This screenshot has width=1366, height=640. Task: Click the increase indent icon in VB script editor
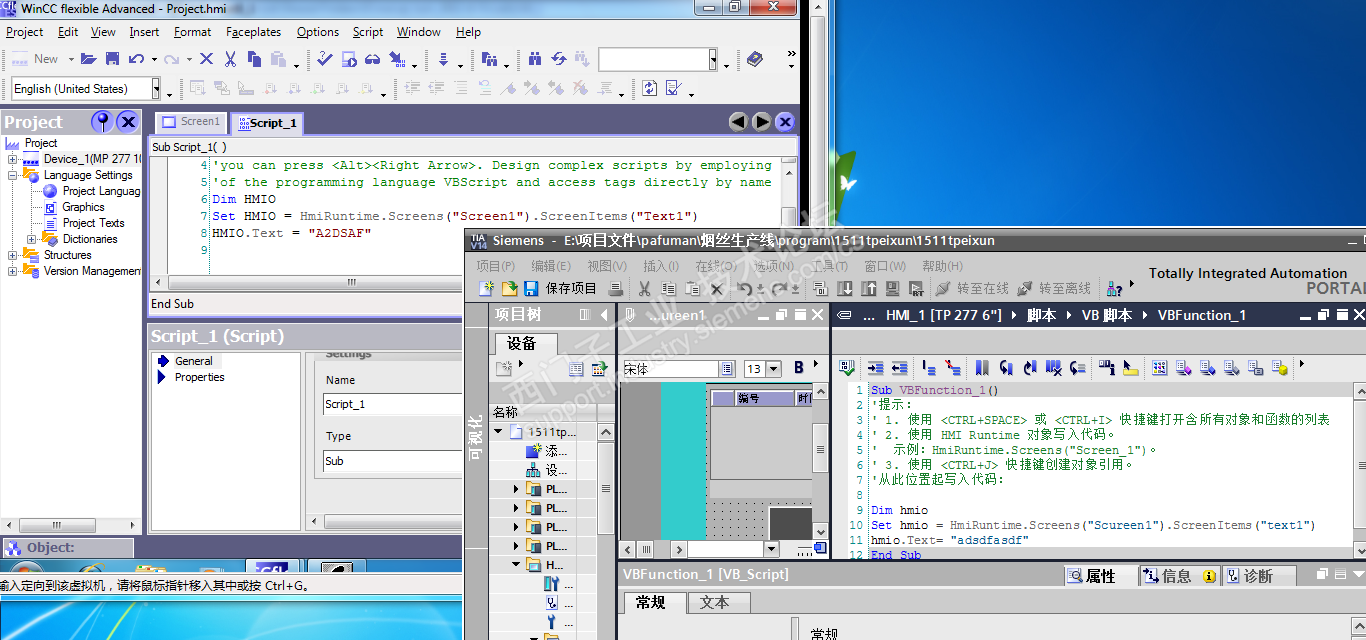tap(875, 368)
